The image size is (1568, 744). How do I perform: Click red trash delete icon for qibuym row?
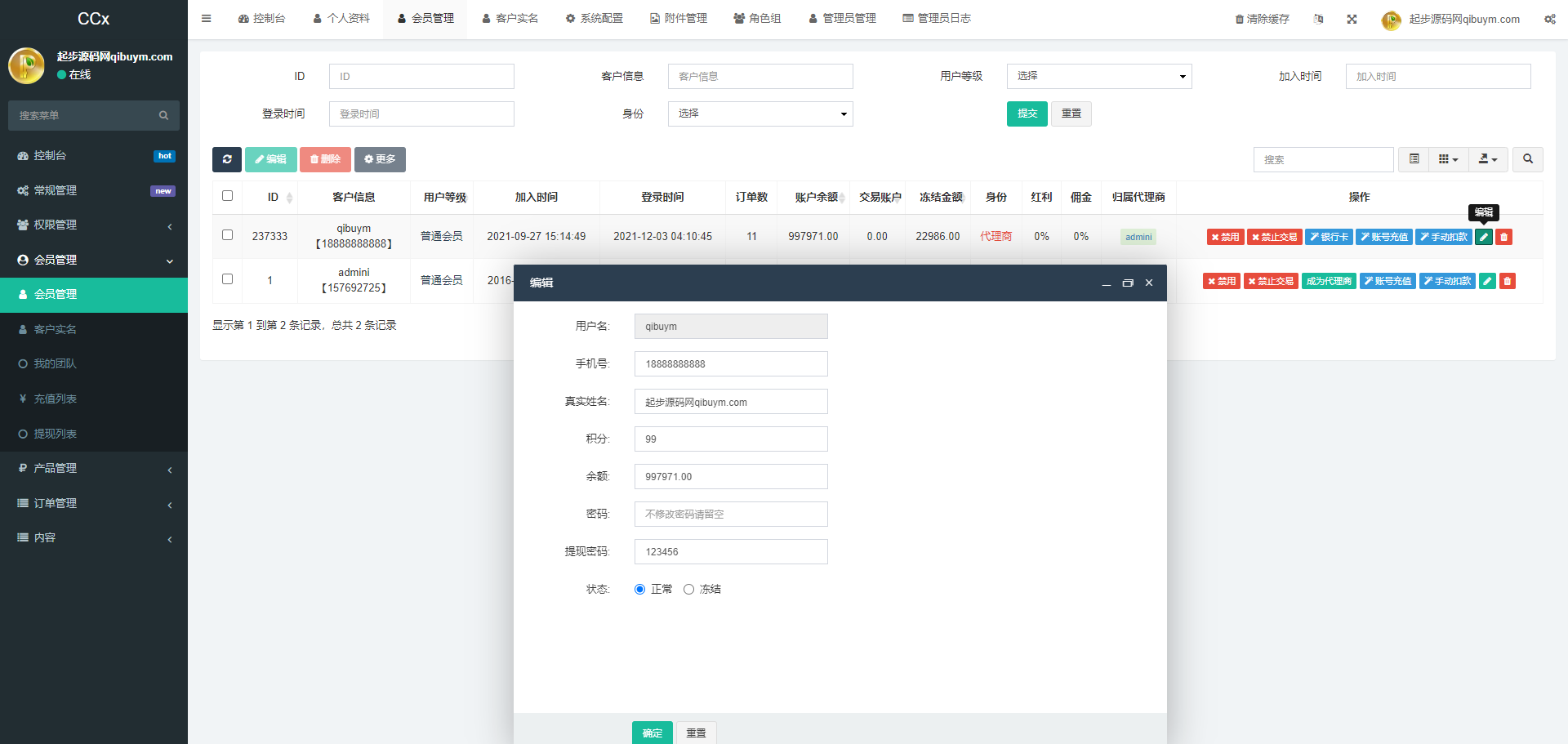coord(1504,237)
